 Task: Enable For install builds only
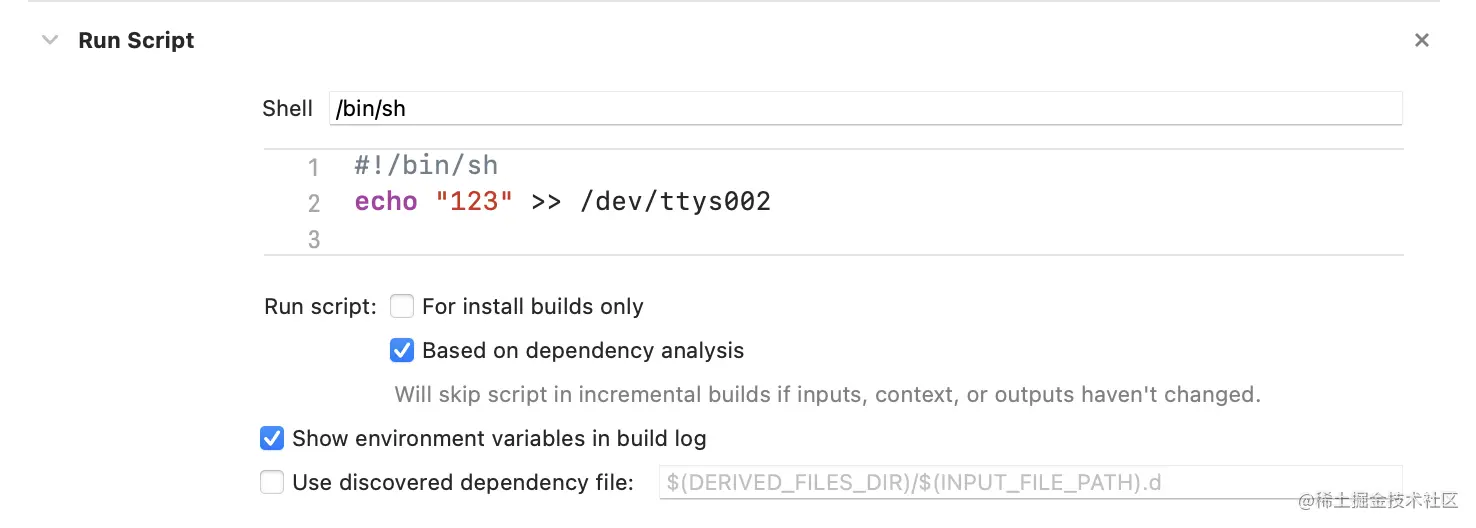pyautogui.click(x=402, y=306)
